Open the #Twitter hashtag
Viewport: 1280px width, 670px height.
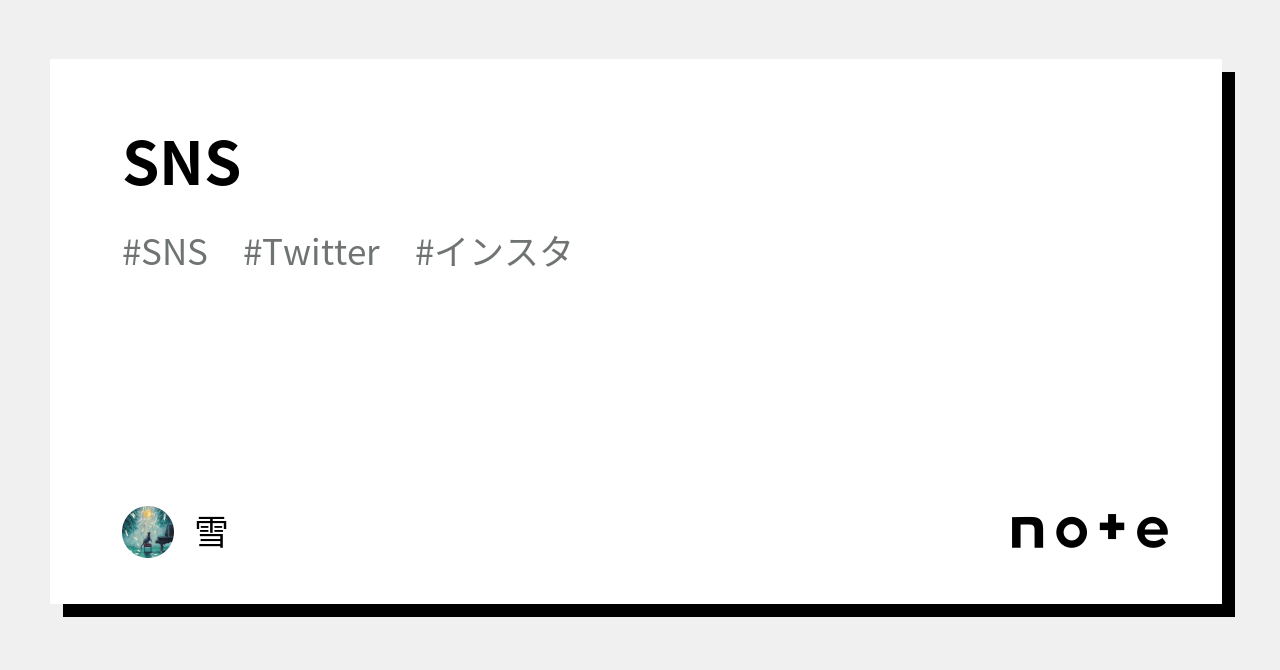point(311,252)
